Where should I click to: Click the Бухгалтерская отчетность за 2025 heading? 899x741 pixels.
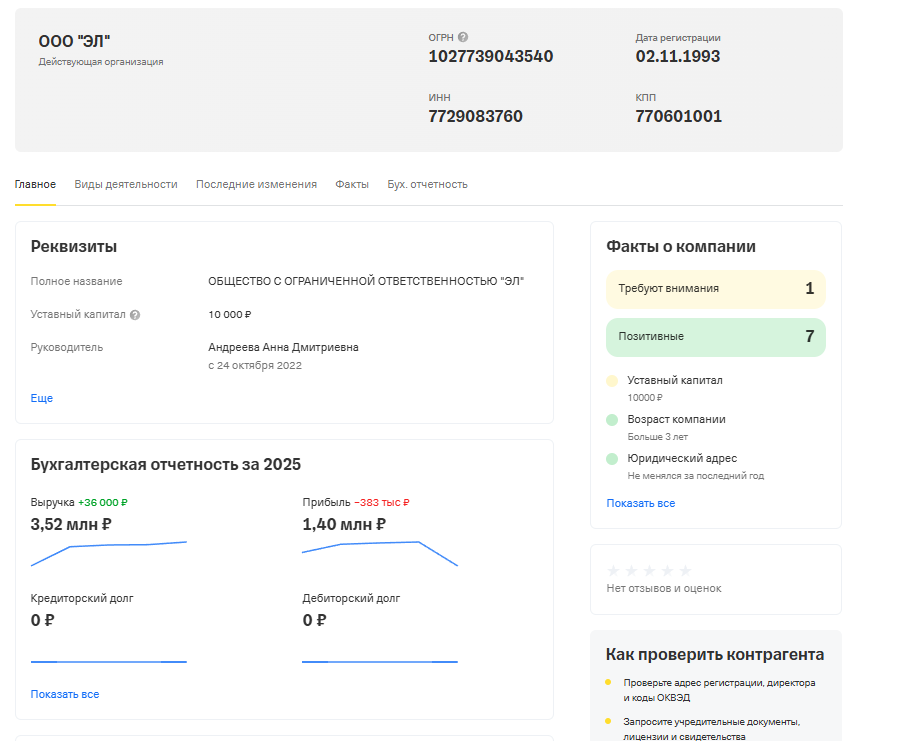[166, 465]
